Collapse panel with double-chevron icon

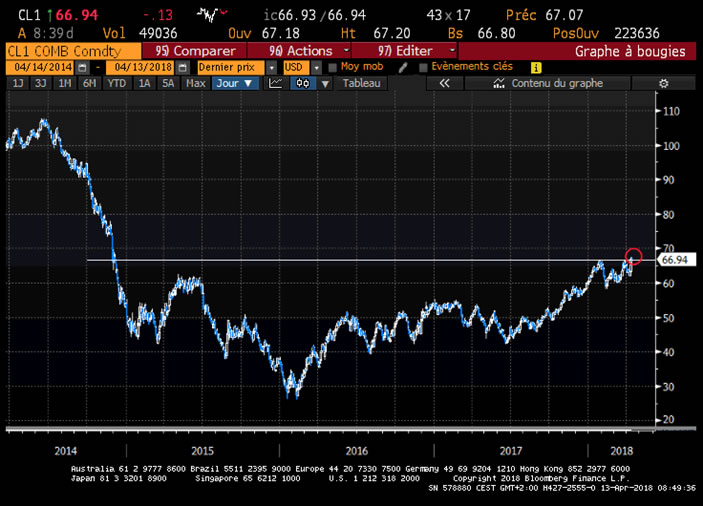tap(445, 84)
